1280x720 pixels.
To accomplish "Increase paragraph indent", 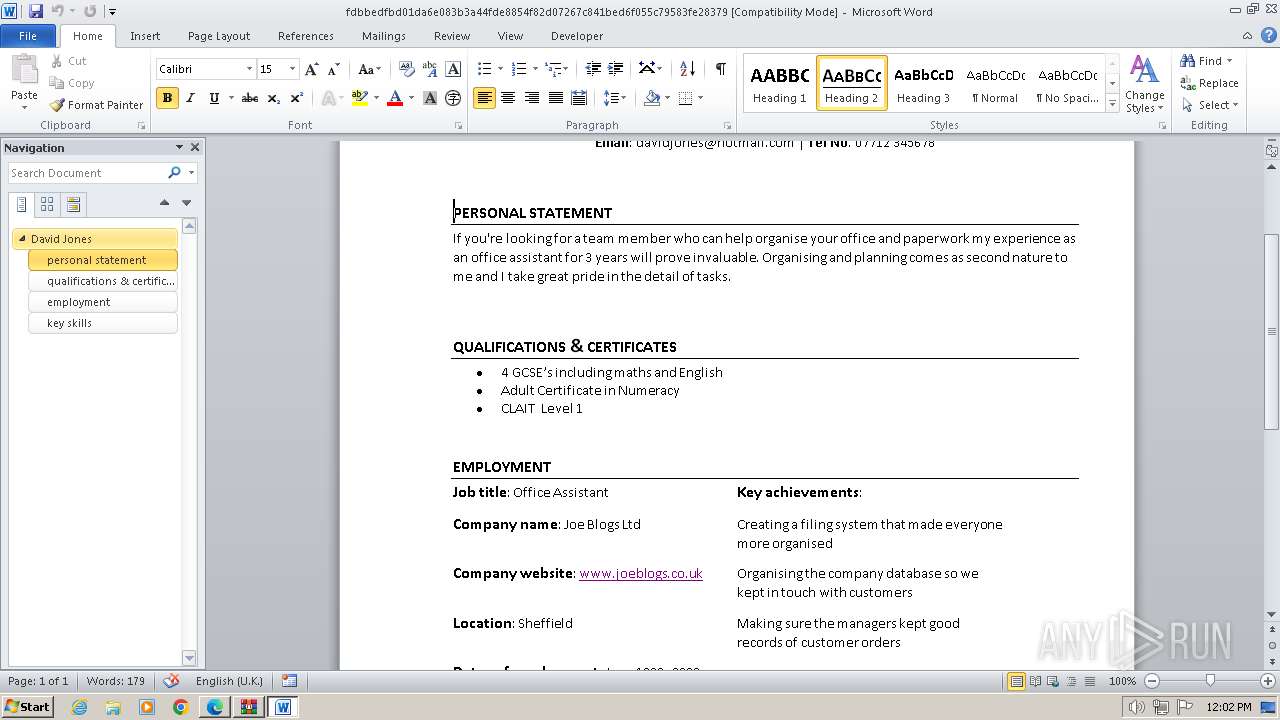I will tap(616, 69).
